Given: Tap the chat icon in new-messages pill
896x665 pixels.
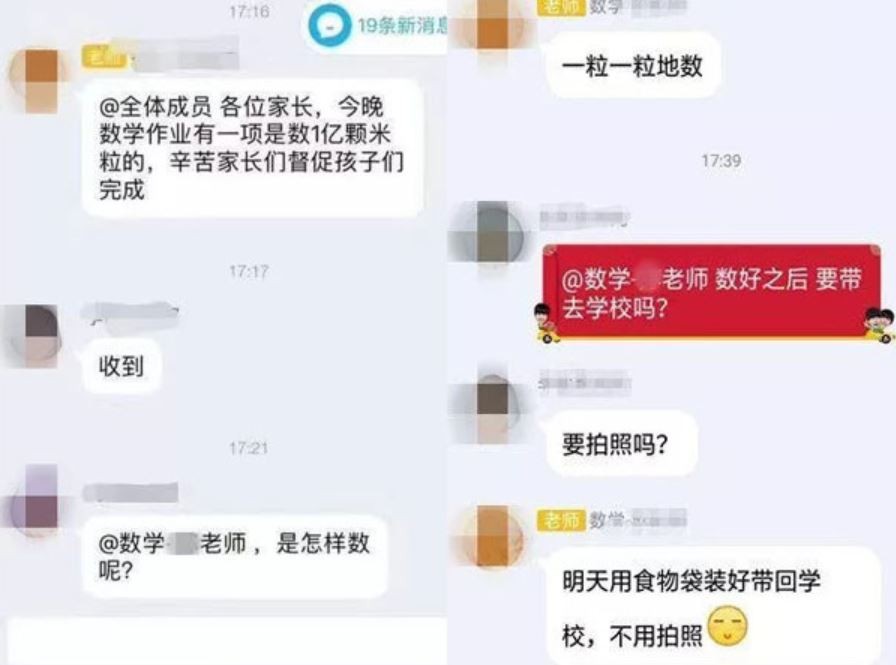Looking at the screenshot, I should (329, 26).
